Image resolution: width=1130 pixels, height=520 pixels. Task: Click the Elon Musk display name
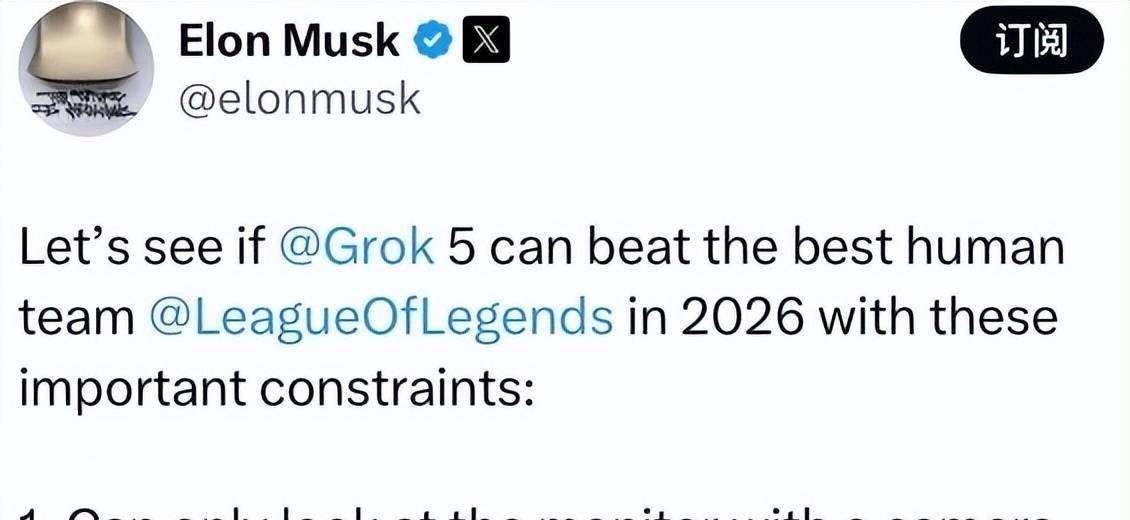pos(288,41)
